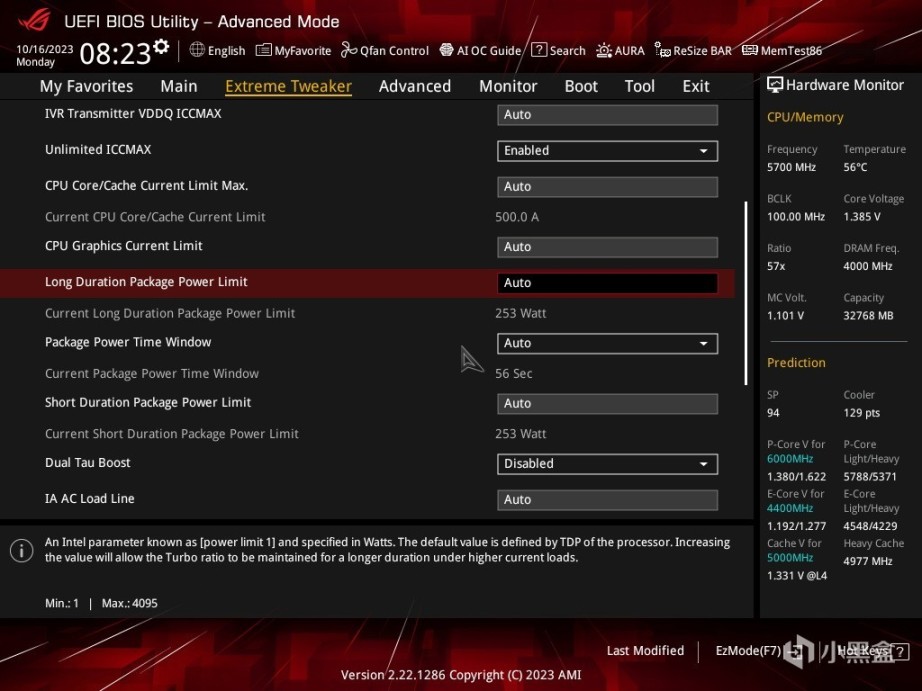922x691 pixels.
Task: Open the Tool tab
Action: click(x=639, y=86)
